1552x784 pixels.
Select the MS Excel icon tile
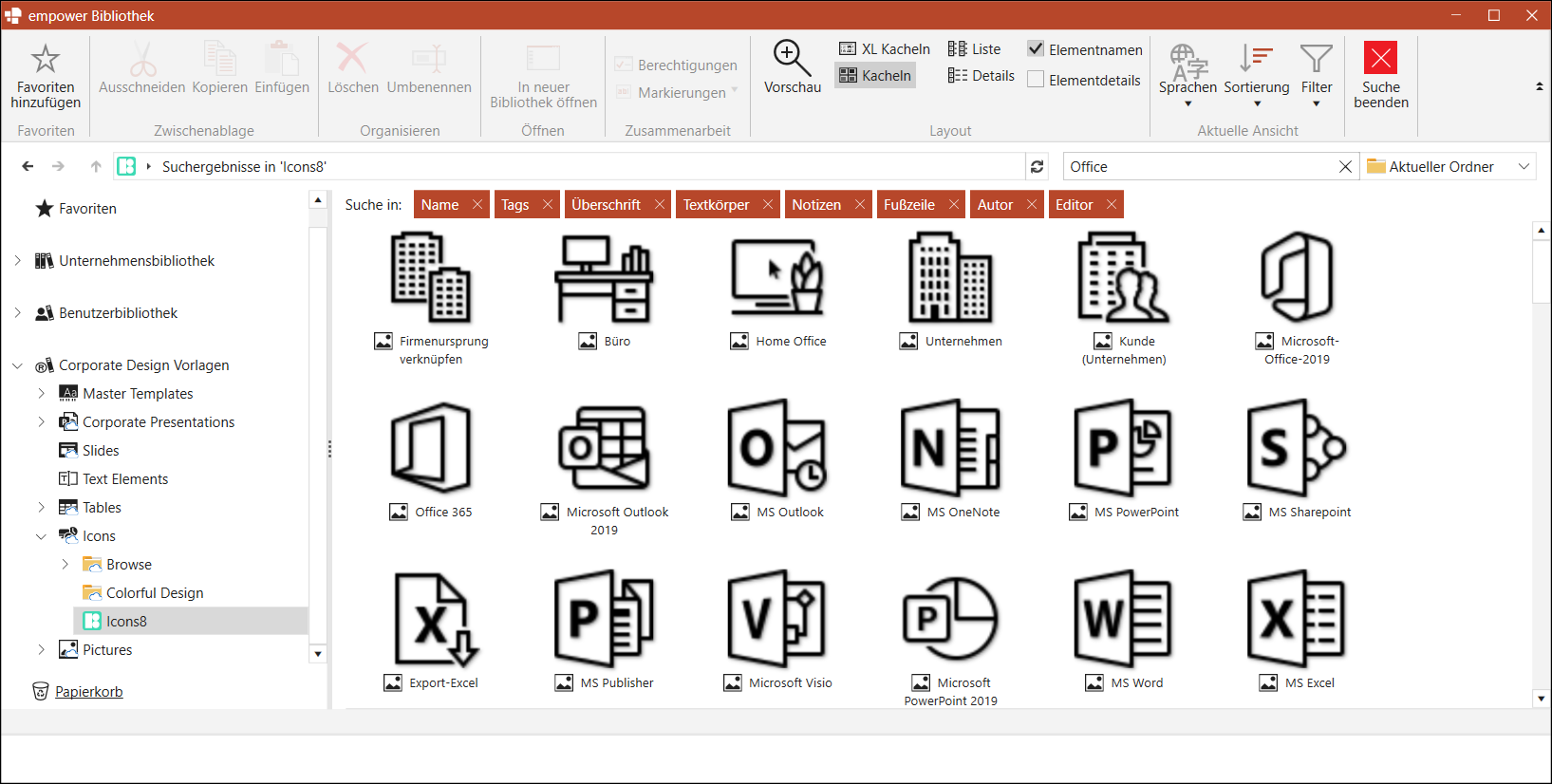tap(1297, 631)
